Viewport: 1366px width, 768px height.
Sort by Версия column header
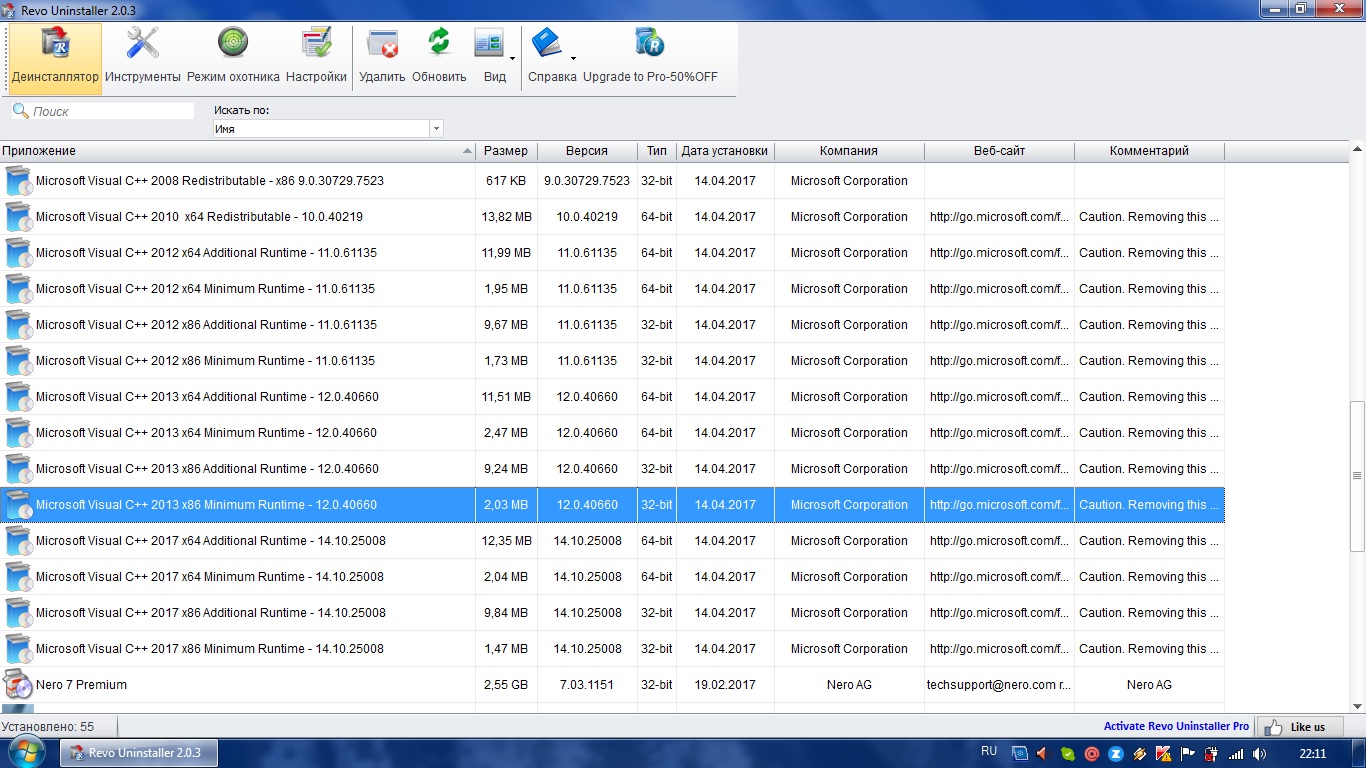[587, 151]
